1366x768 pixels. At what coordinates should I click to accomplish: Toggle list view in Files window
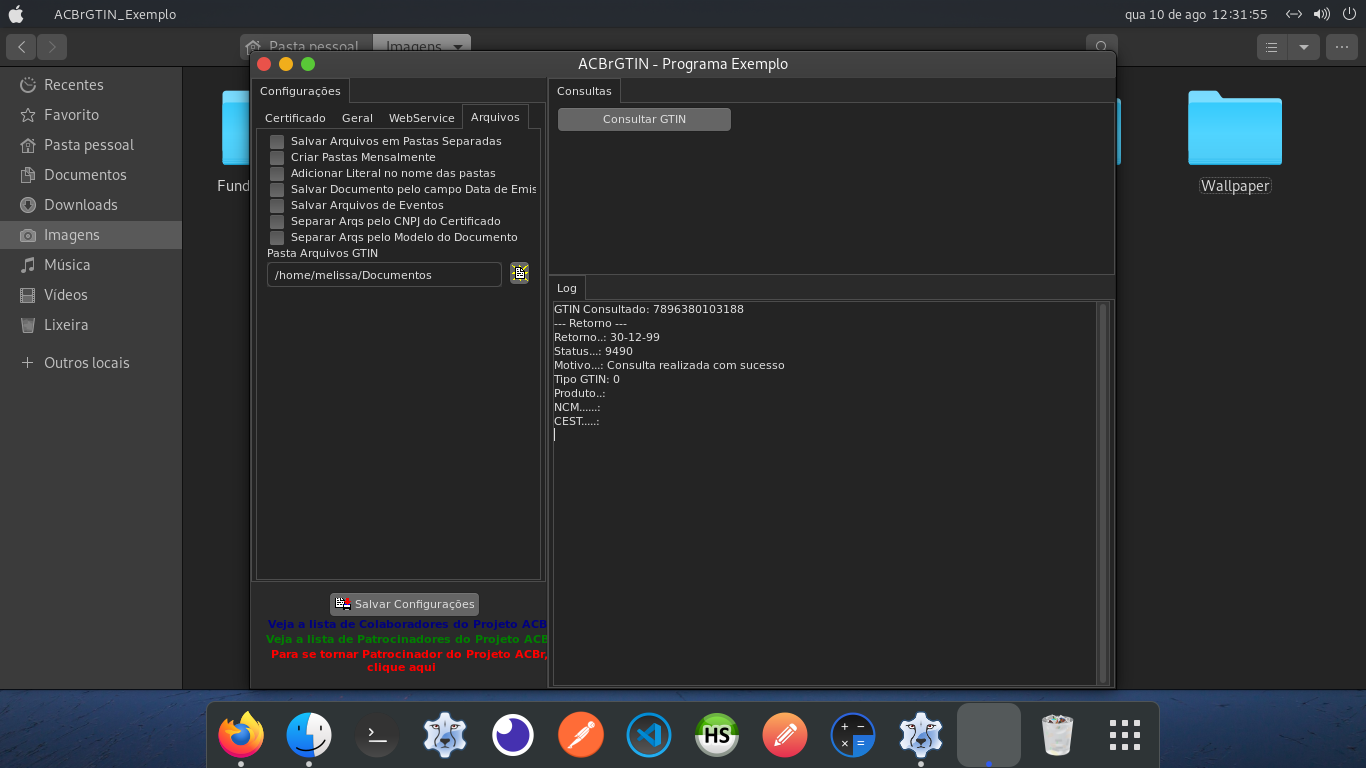[1272, 47]
